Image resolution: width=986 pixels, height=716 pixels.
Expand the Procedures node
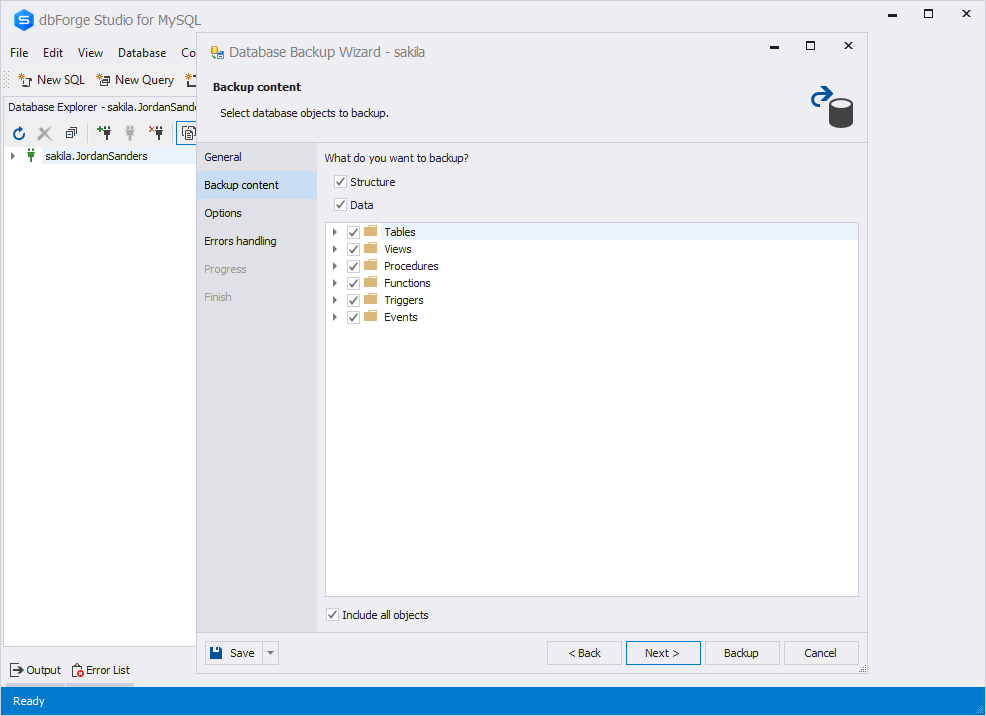[x=335, y=266]
